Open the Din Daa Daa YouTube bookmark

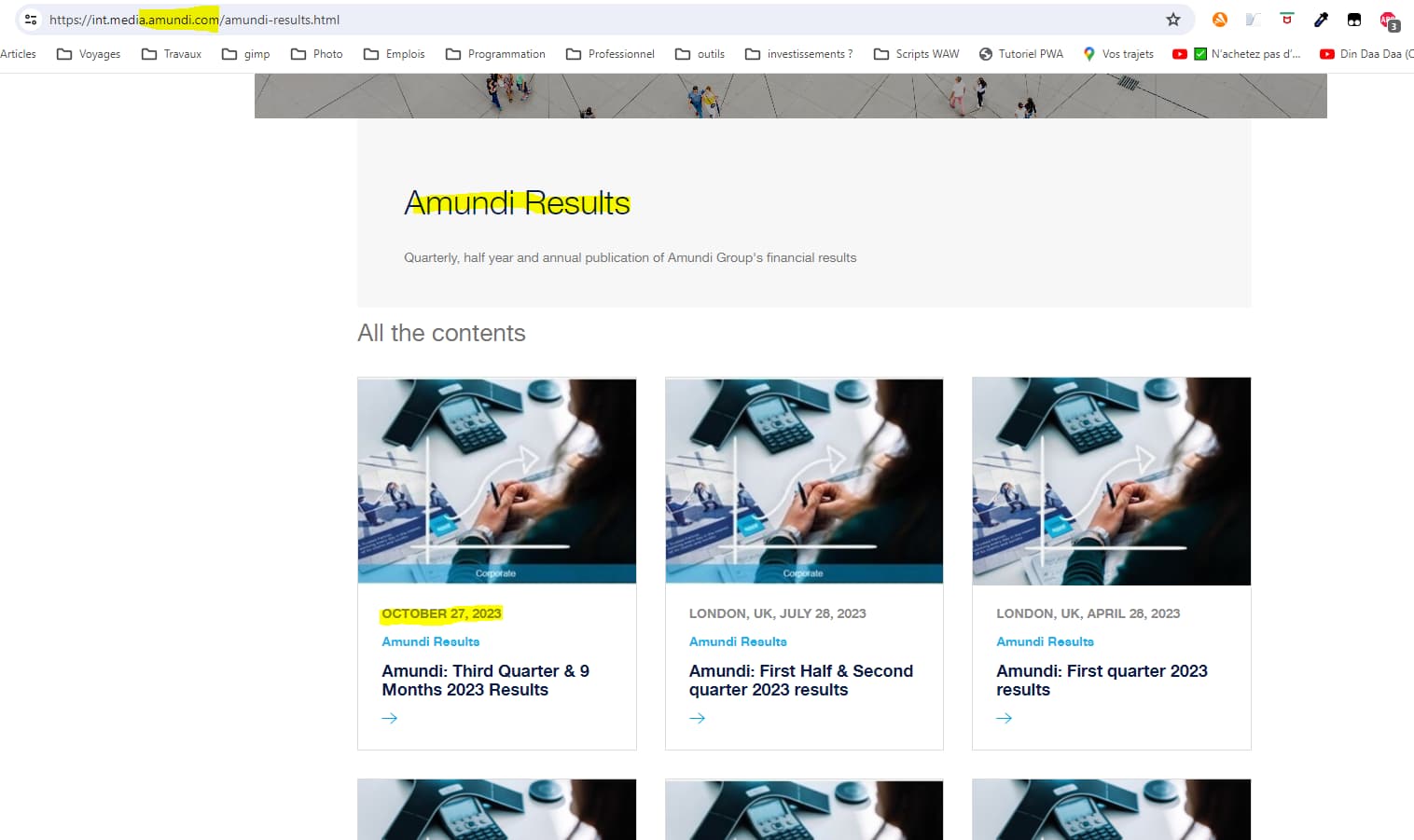tap(1366, 54)
